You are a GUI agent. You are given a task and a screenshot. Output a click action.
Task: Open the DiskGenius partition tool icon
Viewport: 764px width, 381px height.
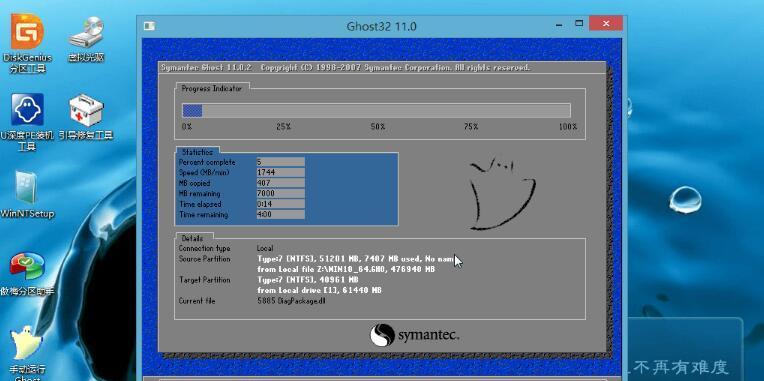point(27,43)
